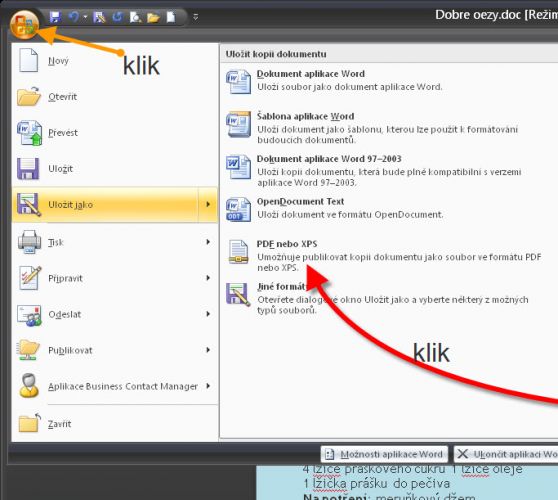The height and width of the screenshot is (500, 558).
Task: Click the Ukončit aplikaci Word button
Action: [x=506, y=454]
